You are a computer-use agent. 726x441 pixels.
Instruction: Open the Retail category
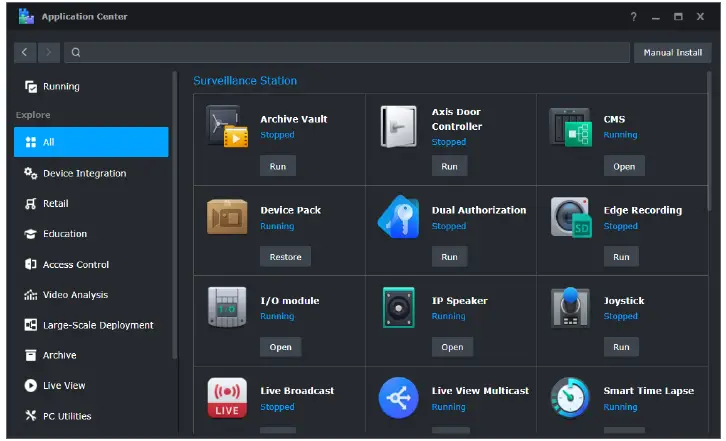click(x=91, y=204)
